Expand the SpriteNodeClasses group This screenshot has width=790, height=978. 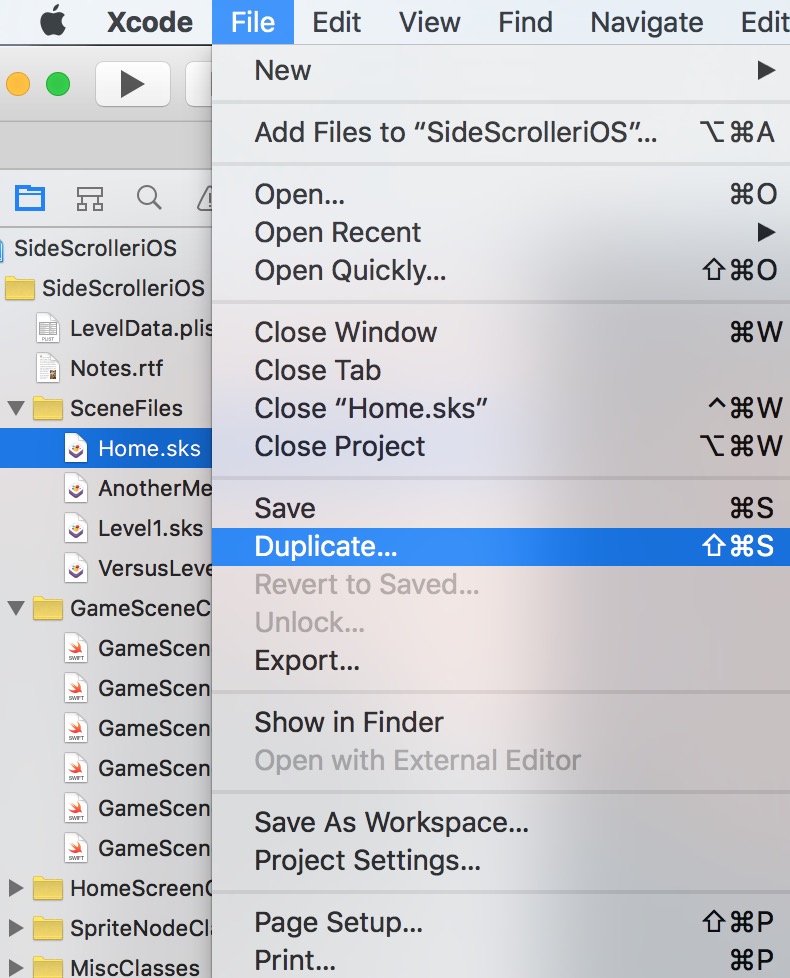(13, 928)
